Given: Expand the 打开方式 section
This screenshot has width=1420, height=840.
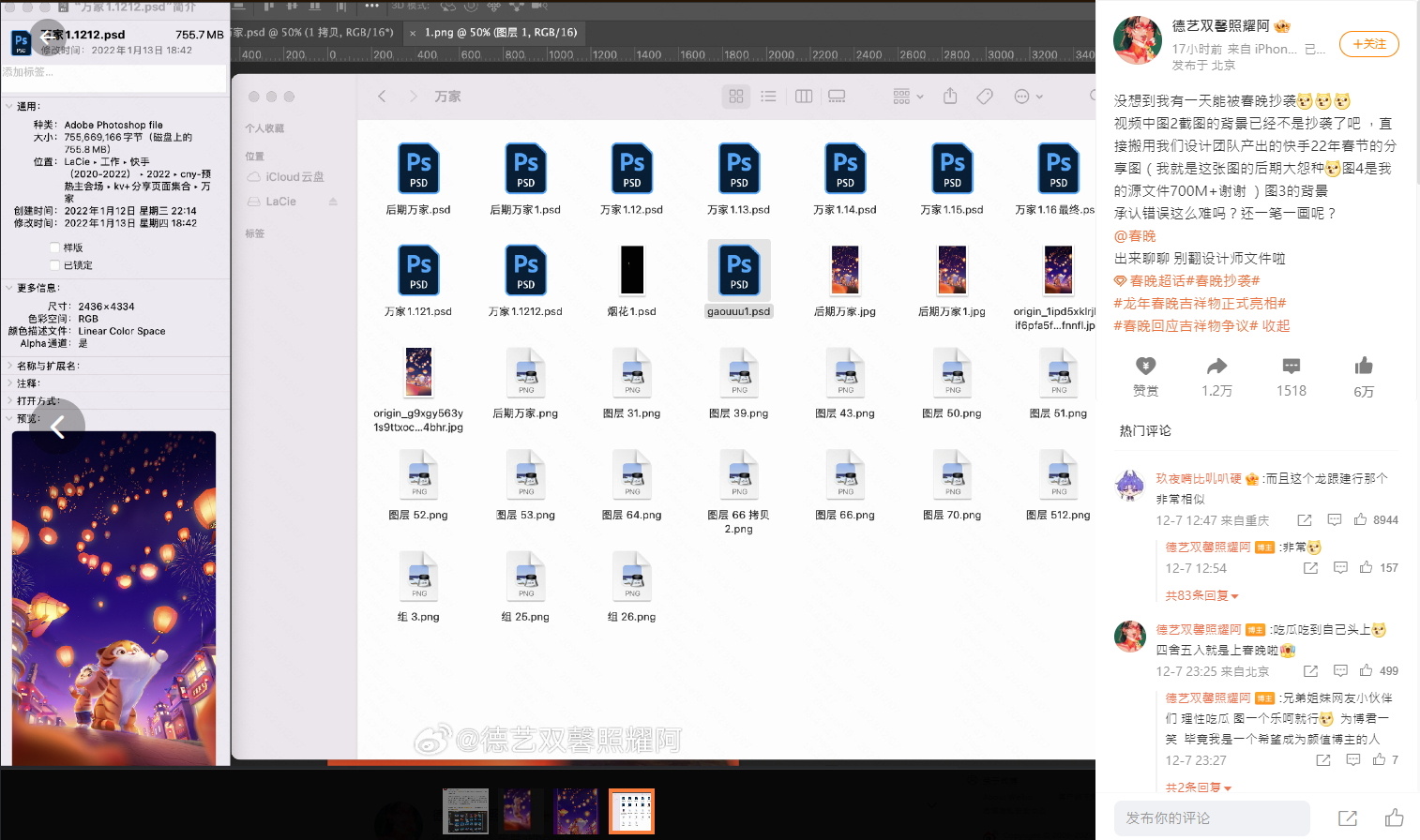Looking at the screenshot, I should click(x=9, y=401).
